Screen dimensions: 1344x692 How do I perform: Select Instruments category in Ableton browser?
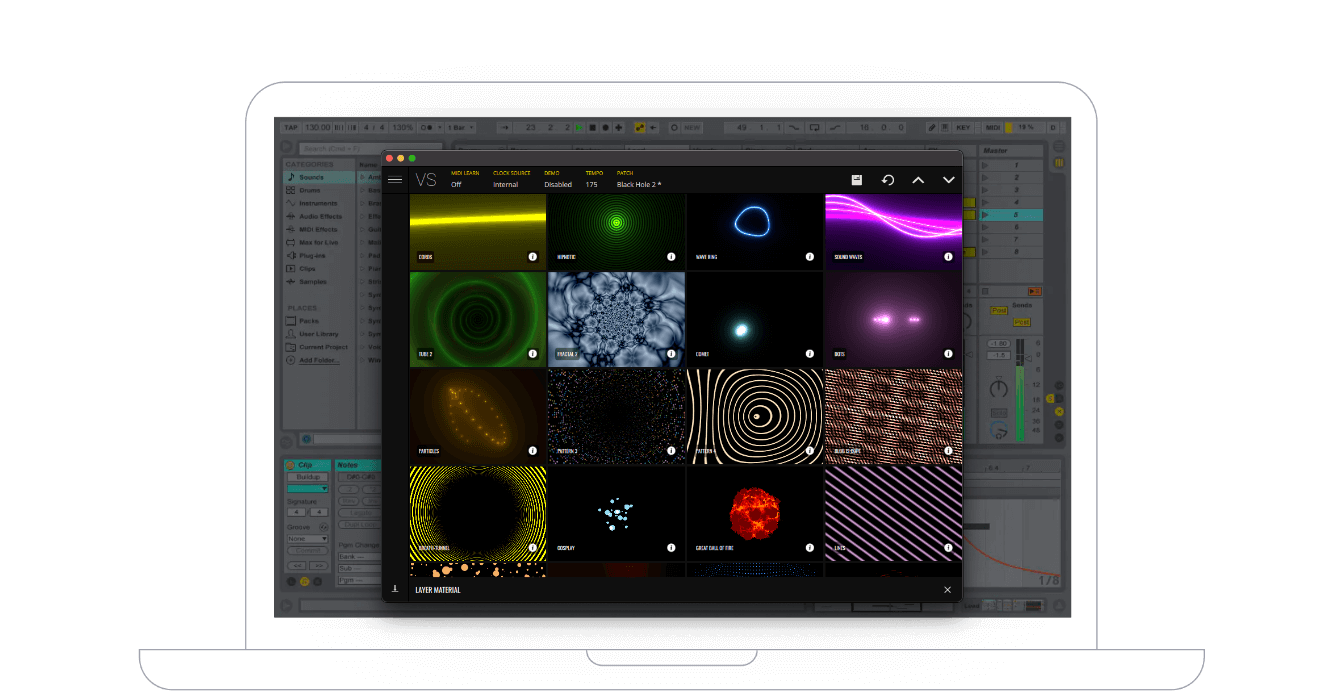[x=318, y=203]
